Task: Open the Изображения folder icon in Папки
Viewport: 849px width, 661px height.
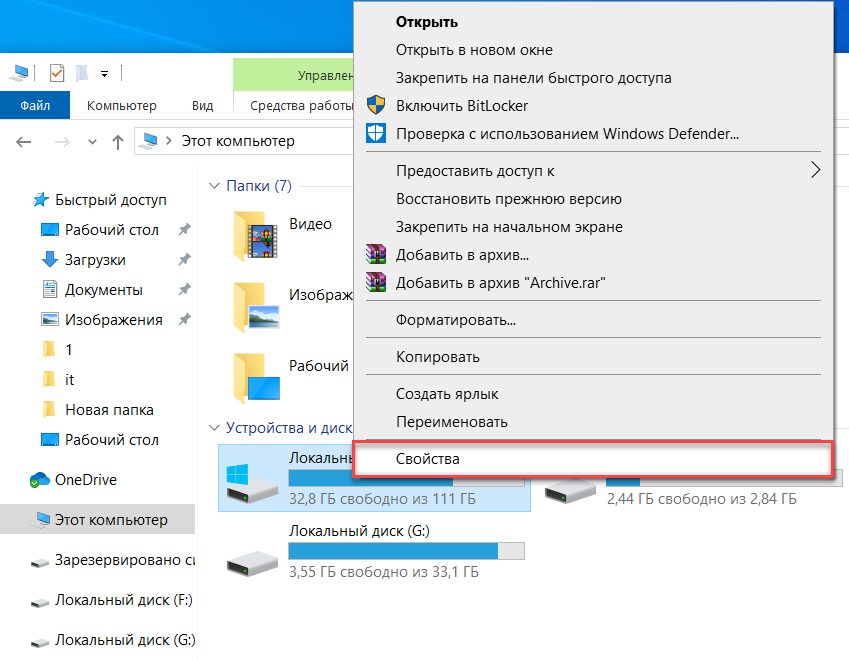Action: click(256, 307)
